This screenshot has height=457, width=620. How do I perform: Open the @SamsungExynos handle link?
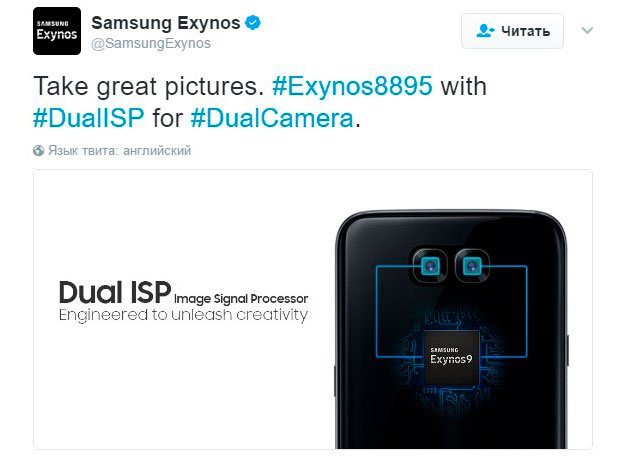tap(151, 43)
